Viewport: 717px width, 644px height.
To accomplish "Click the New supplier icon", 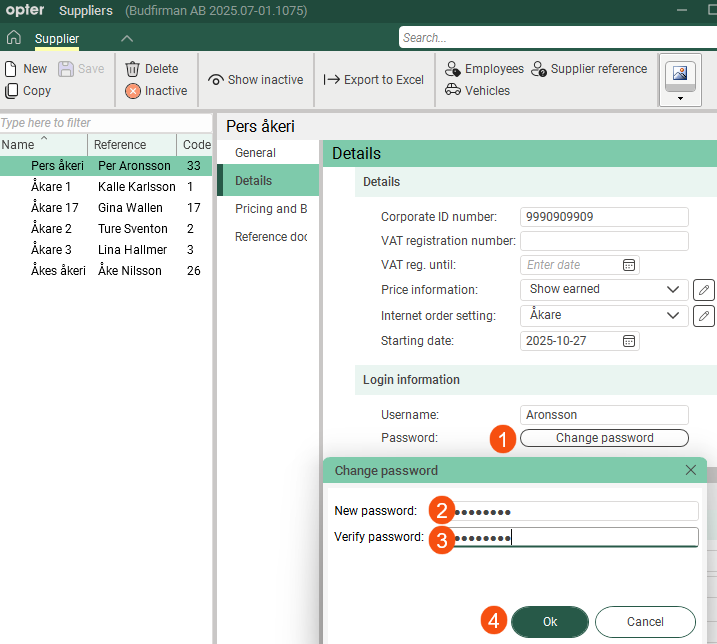I will (11, 69).
